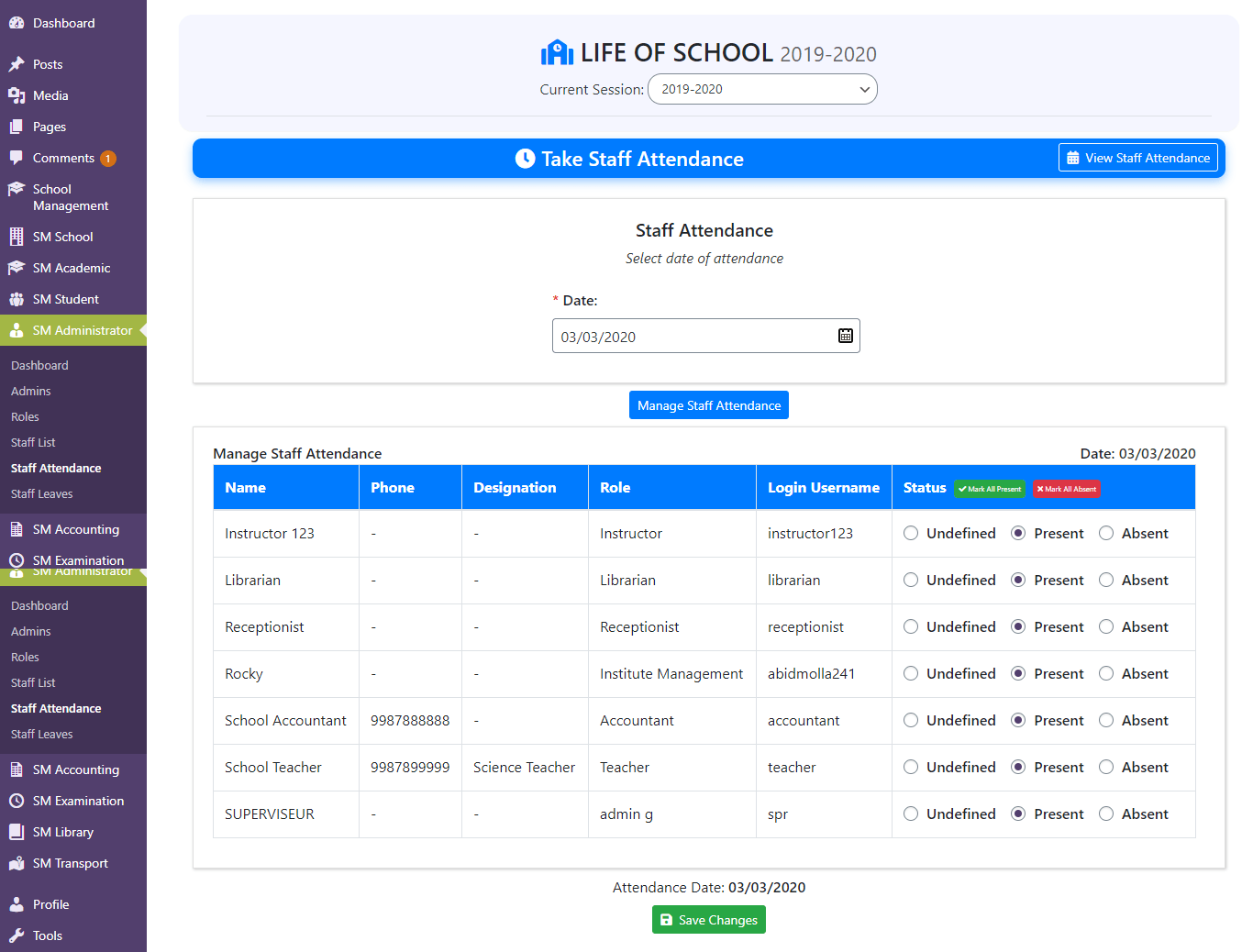This screenshot has width=1253, height=952.
Task: Click the Phone column header
Action: [x=411, y=487]
